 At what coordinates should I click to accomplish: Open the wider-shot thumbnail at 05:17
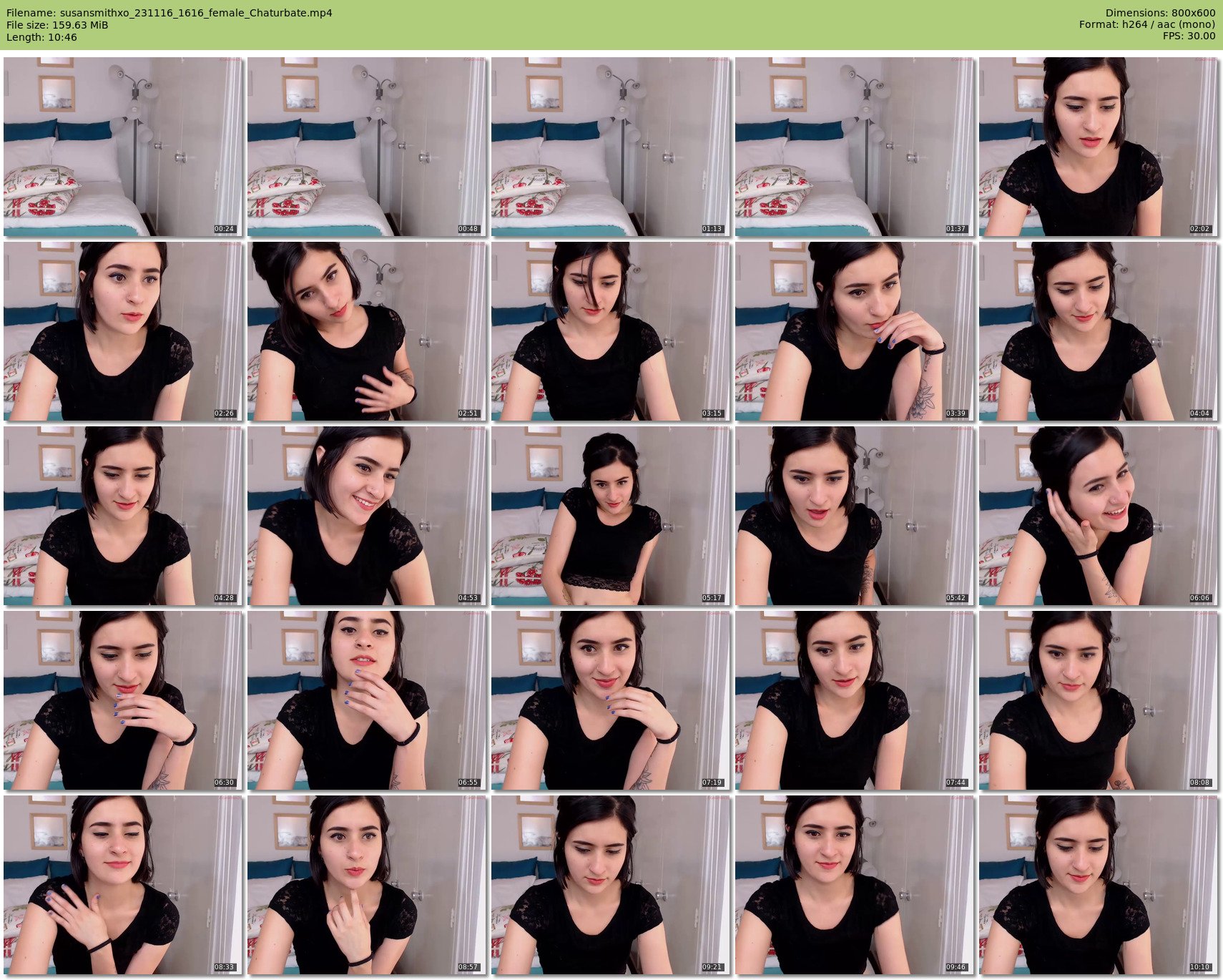coord(611,516)
